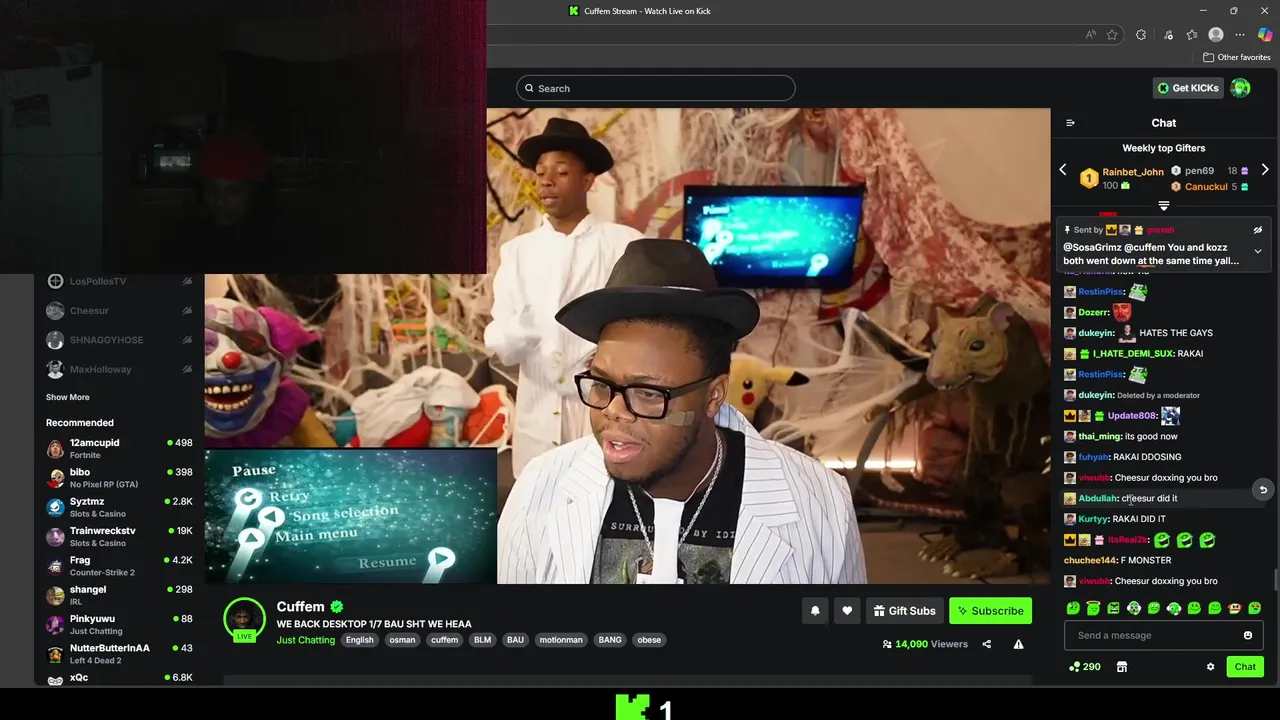The image size is (1280, 720).
Task: Open the user account avatar menu
Action: [1241, 88]
